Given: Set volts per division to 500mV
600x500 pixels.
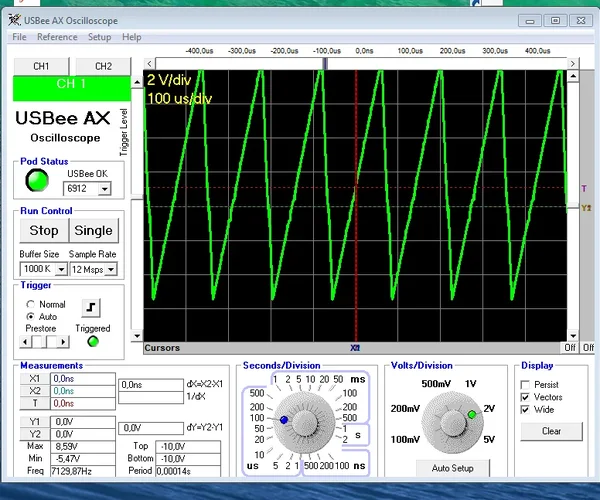Looking at the screenshot, I should (x=436, y=384).
